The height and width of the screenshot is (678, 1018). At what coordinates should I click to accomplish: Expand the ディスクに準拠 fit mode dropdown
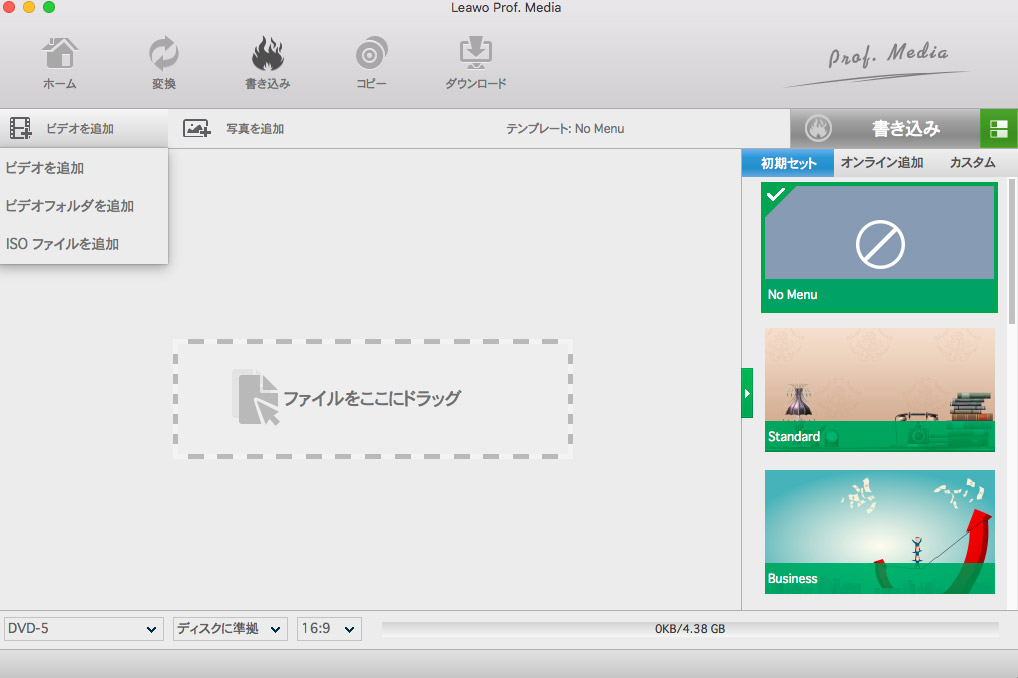click(230, 629)
